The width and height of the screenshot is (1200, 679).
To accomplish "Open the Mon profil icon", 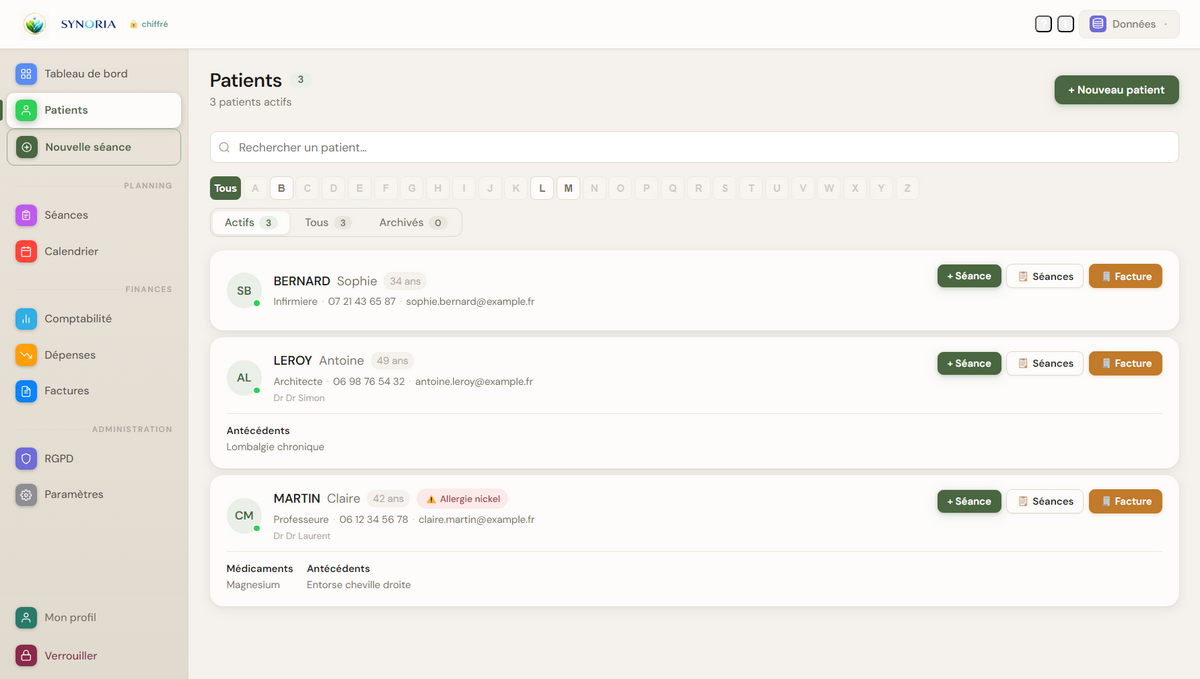I will (x=26, y=618).
